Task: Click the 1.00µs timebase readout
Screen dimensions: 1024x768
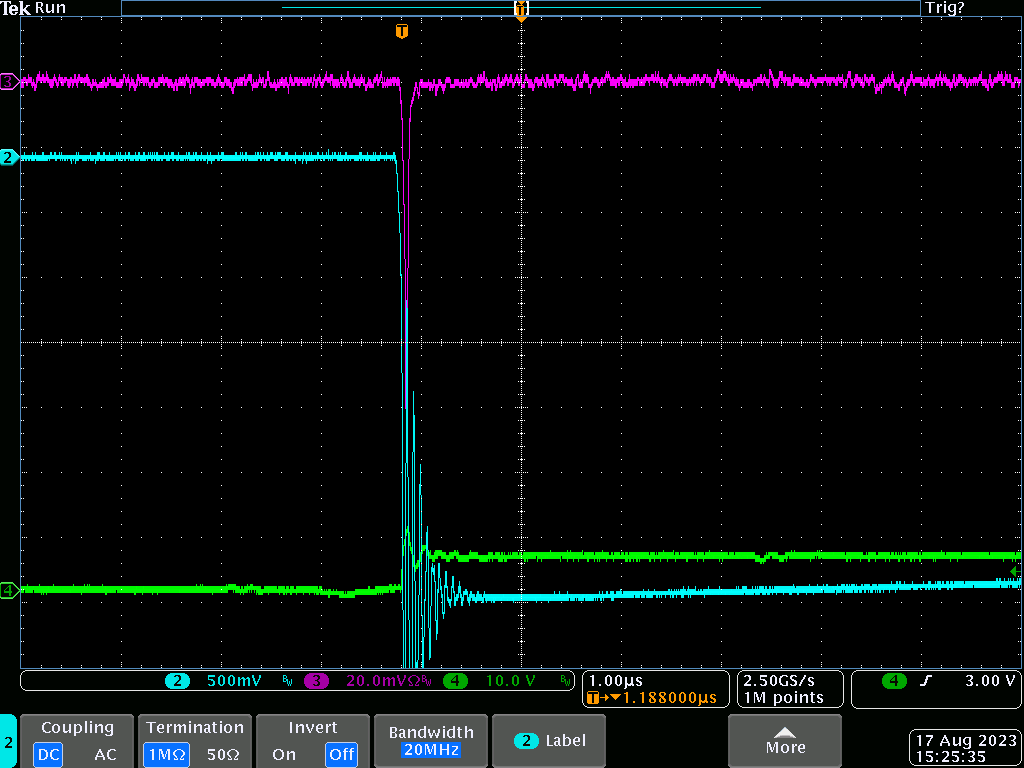Action: (614, 680)
